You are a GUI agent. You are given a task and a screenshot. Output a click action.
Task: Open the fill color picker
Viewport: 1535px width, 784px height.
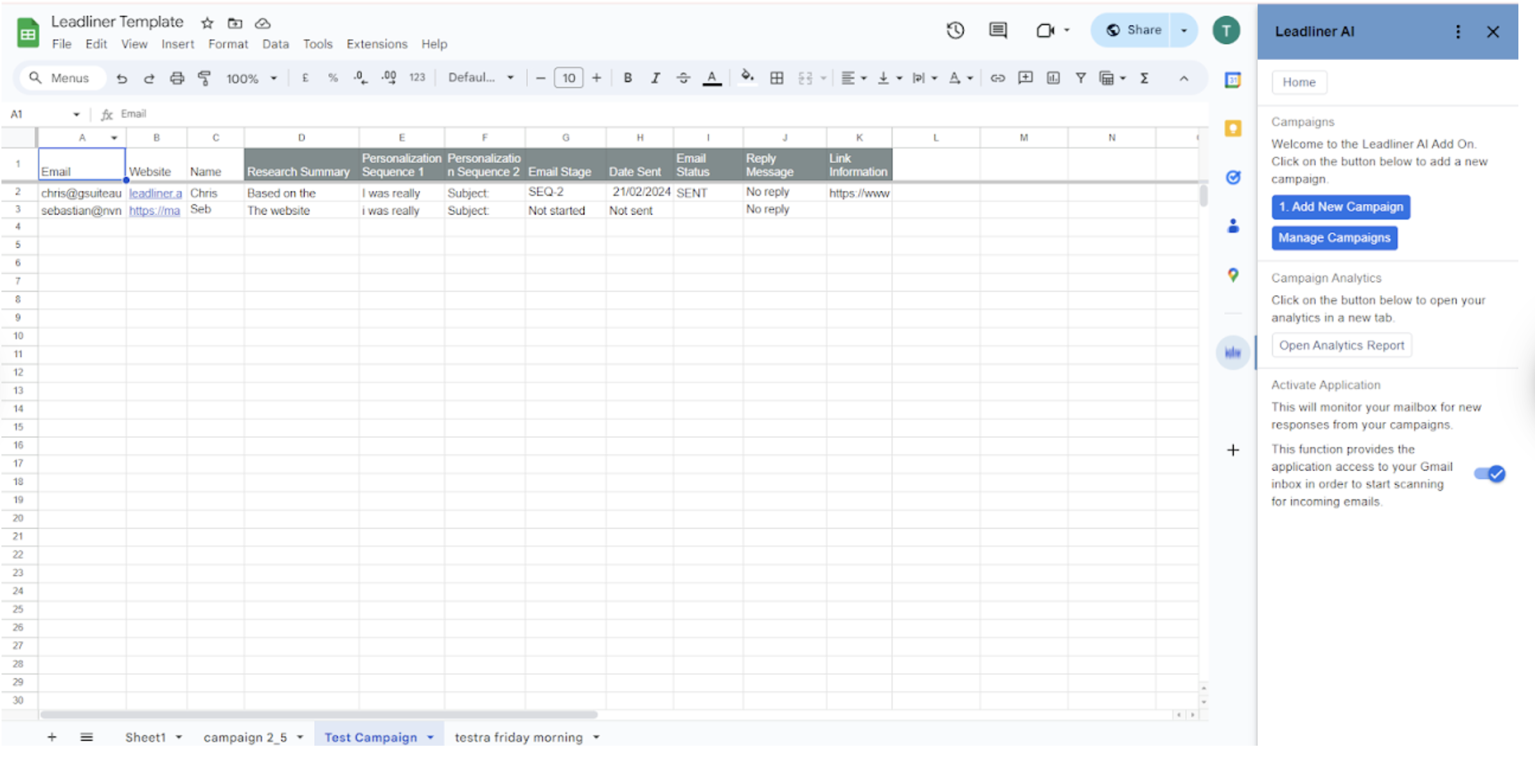click(x=746, y=78)
